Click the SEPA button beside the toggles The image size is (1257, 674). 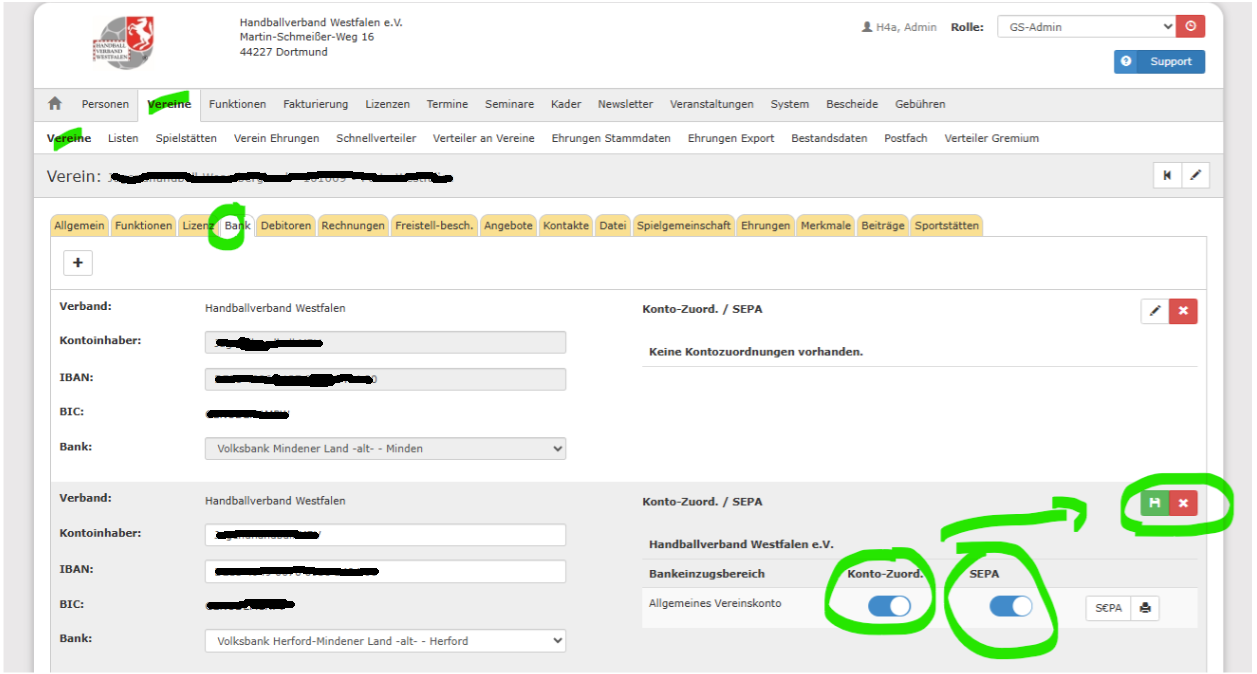tap(1108, 608)
